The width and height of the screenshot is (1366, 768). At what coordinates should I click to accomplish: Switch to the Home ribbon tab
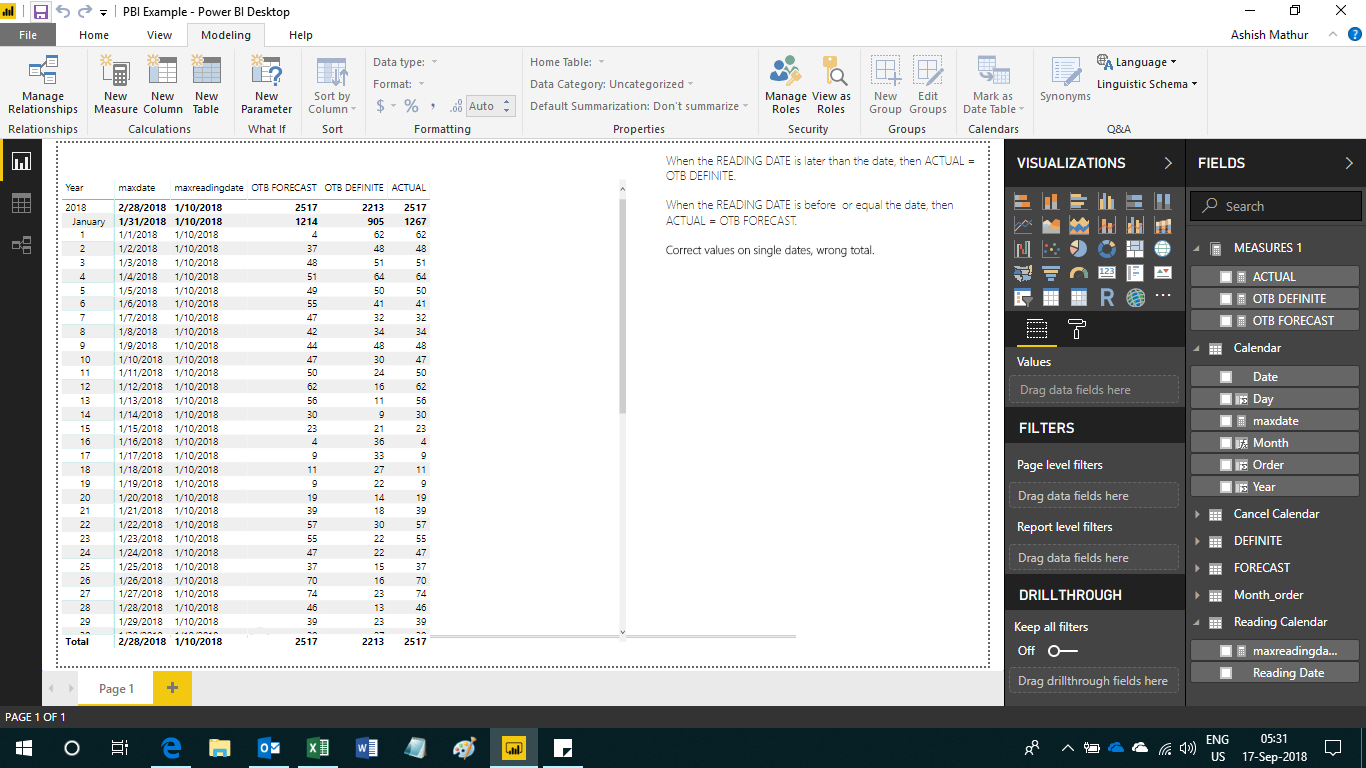point(94,35)
